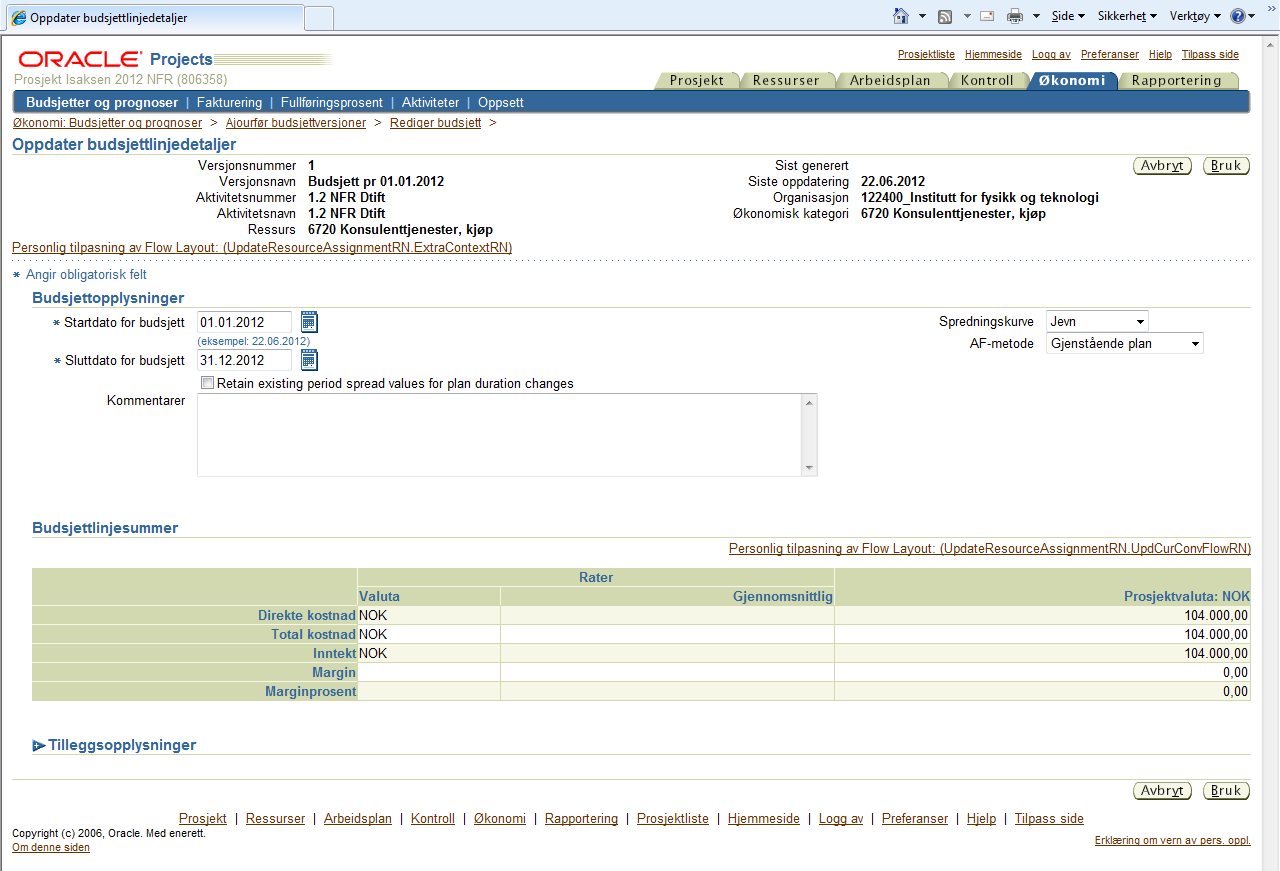
Task: Click the RSS feeds icon in toolbar
Action: pos(945,16)
